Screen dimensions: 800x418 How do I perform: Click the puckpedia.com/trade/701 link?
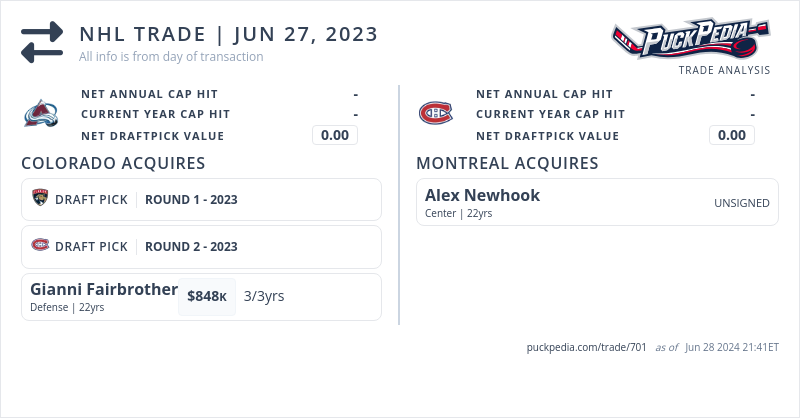coord(586,347)
